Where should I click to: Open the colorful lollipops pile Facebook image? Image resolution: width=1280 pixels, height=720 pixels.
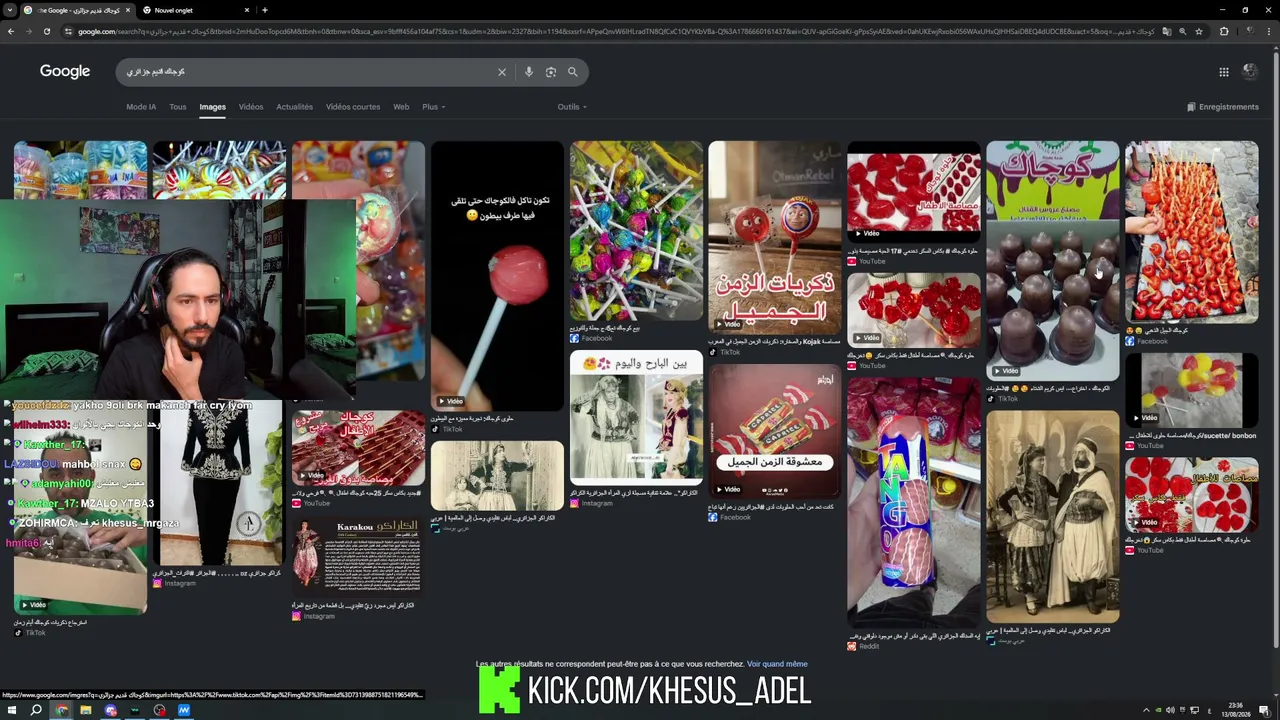tap(636, 230)
